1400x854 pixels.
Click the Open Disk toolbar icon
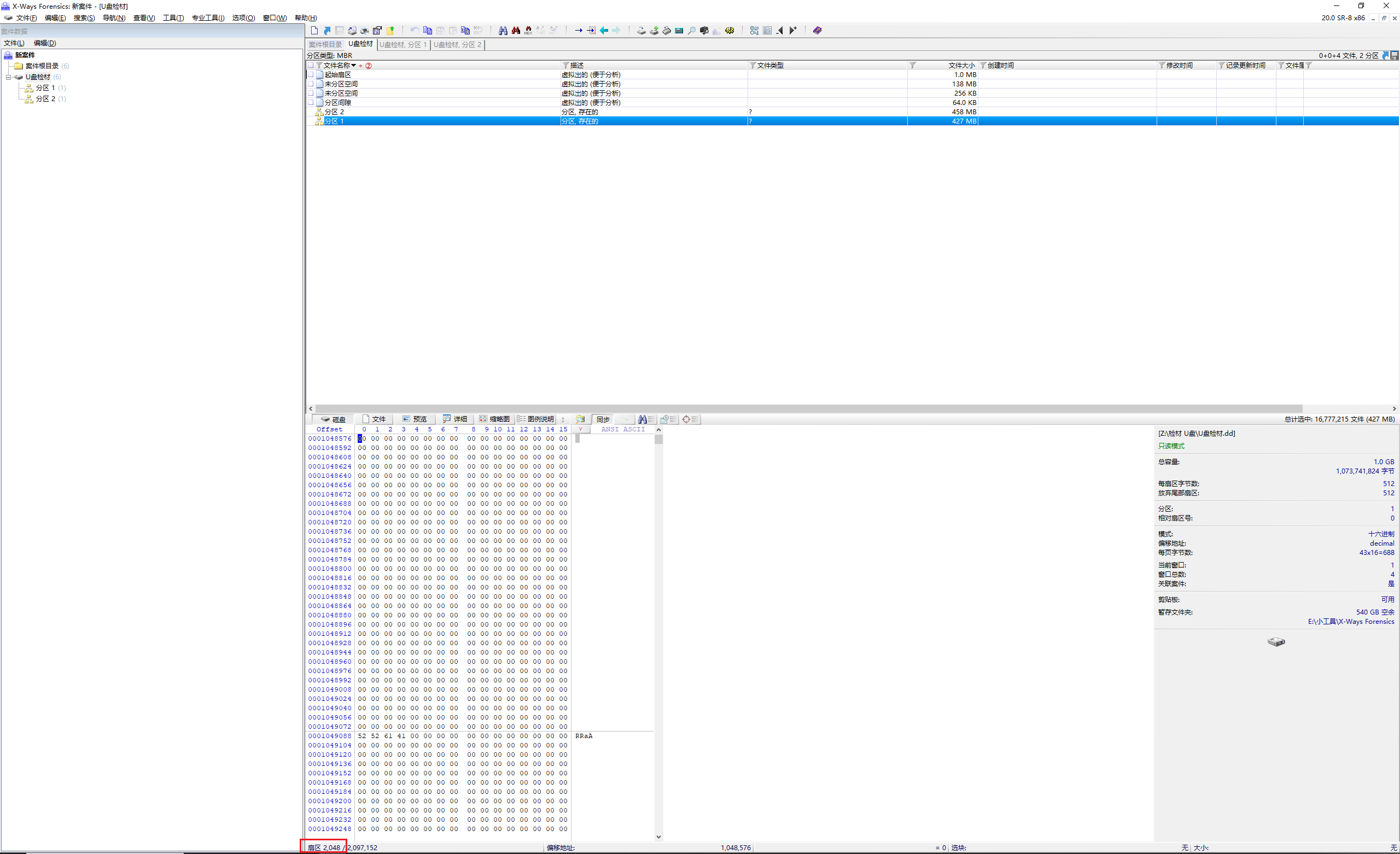[x=641, y=31]
